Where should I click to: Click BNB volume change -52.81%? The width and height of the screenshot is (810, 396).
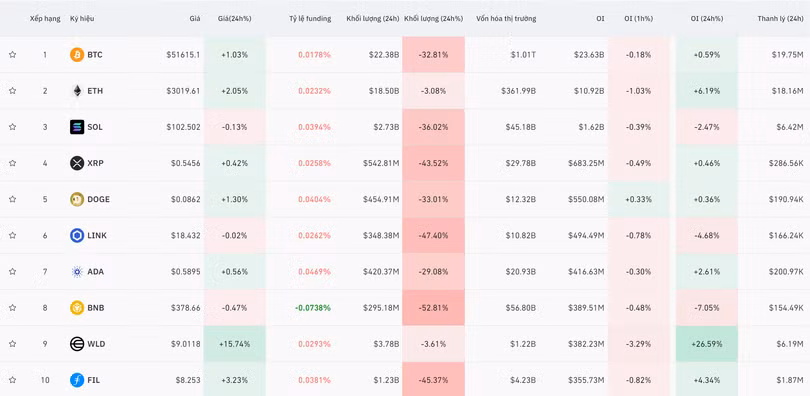pos(433,308)
